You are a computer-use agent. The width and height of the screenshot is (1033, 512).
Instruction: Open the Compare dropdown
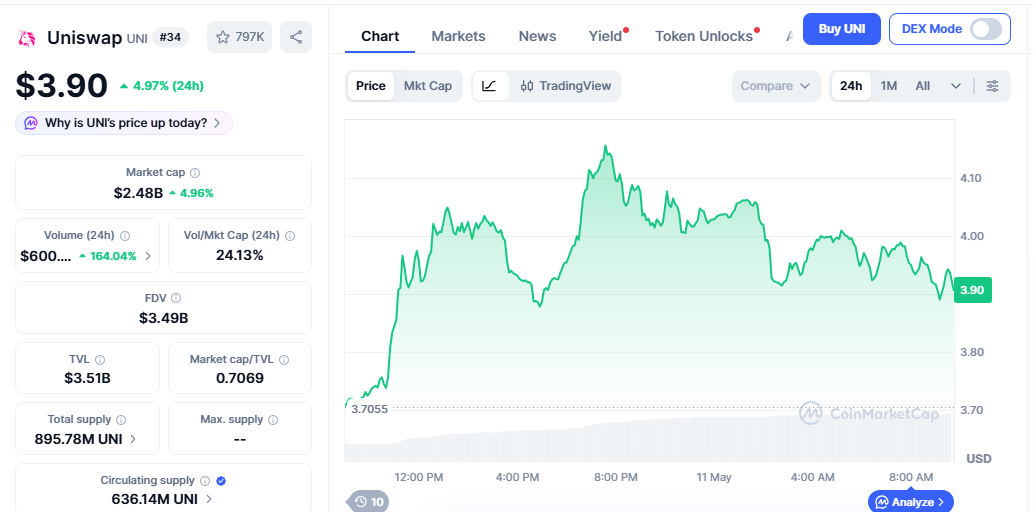pyautogui.click(x=775, y=86)
